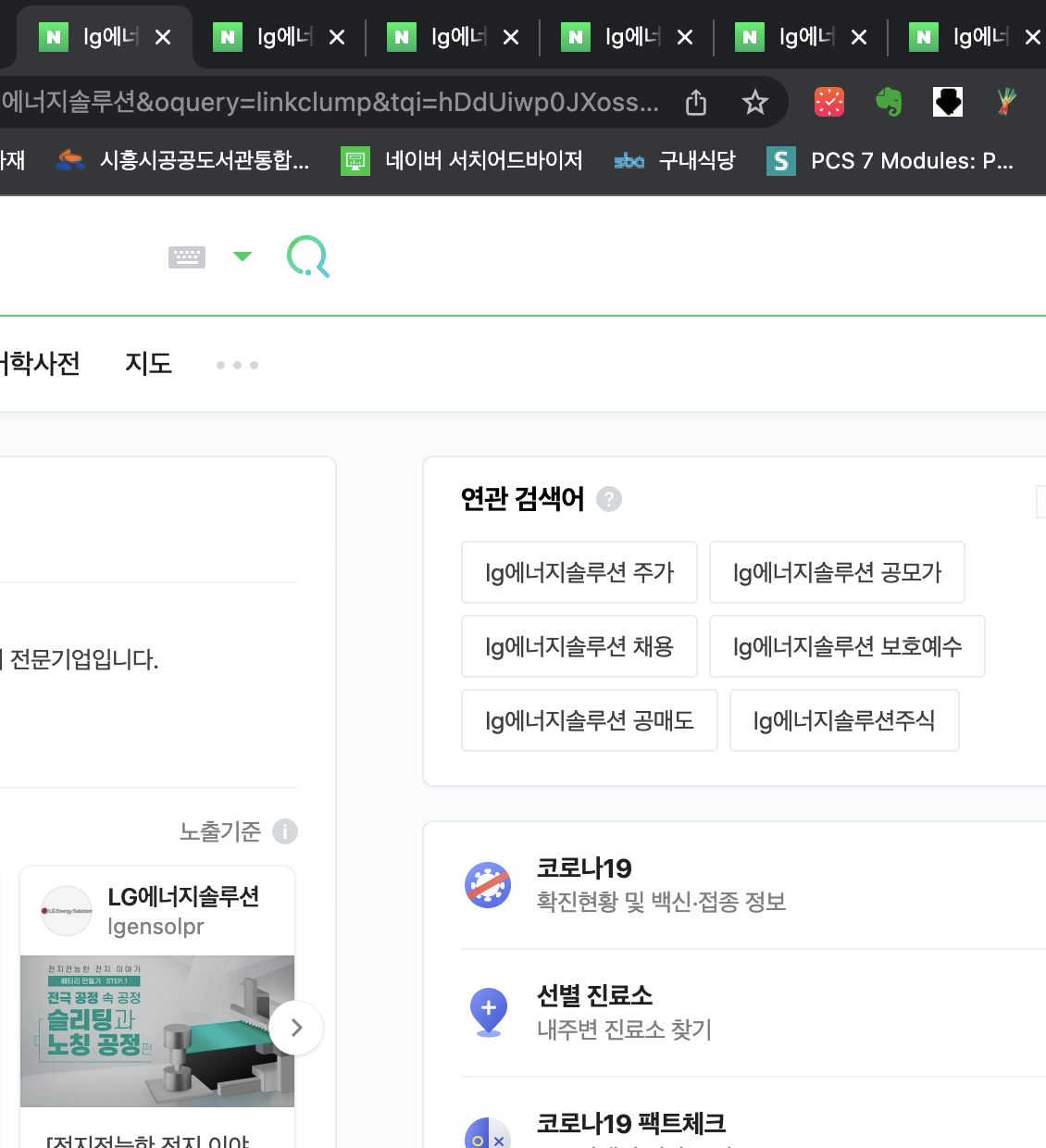This screenshot has height=1148, width=1046.
Task: Click the lgensolpr account name
Action: (x=156, y=927)
